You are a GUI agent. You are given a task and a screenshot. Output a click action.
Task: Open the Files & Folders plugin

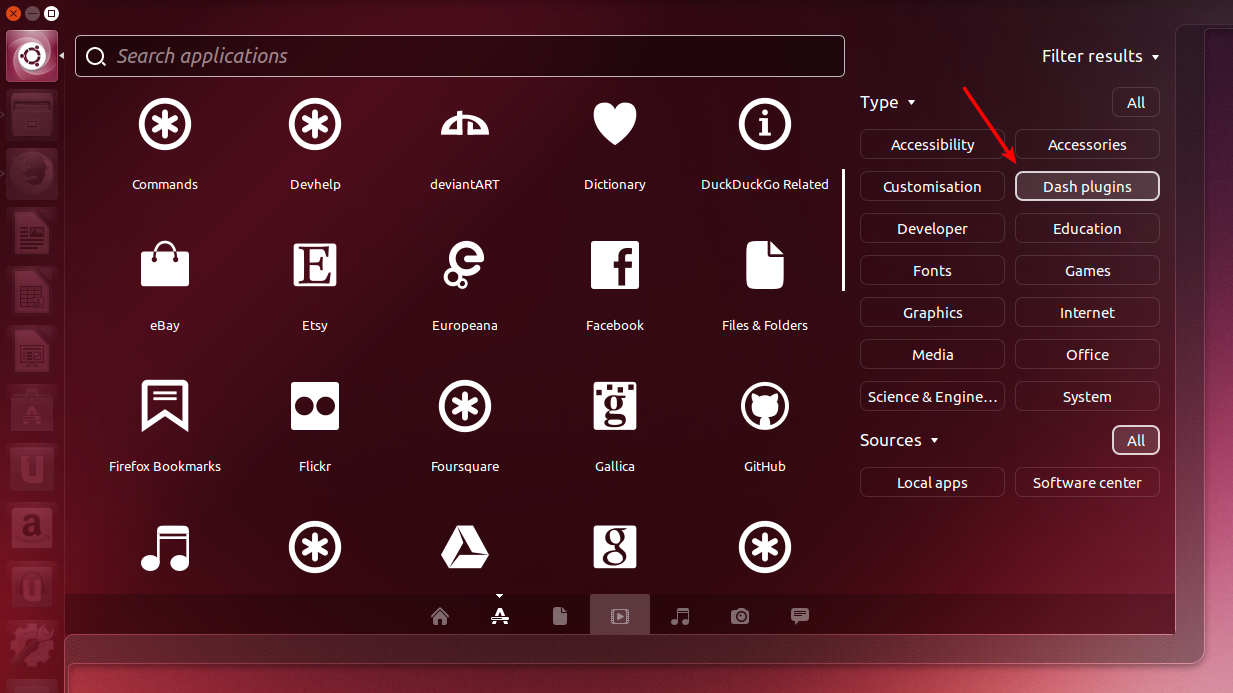tap(765, 265)
